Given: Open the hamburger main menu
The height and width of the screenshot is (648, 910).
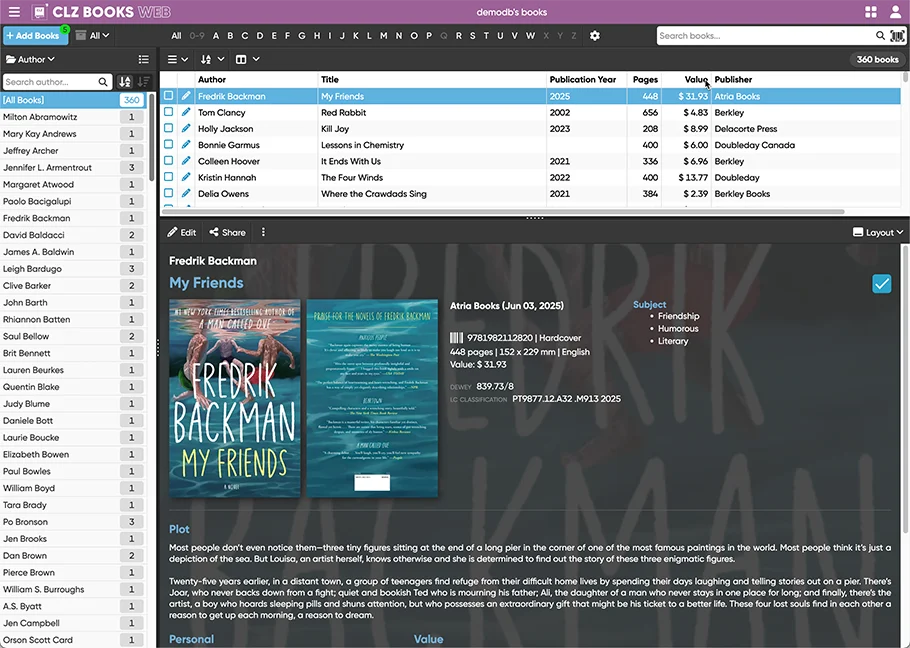Looking at the screenshot, I should (14, 12).
